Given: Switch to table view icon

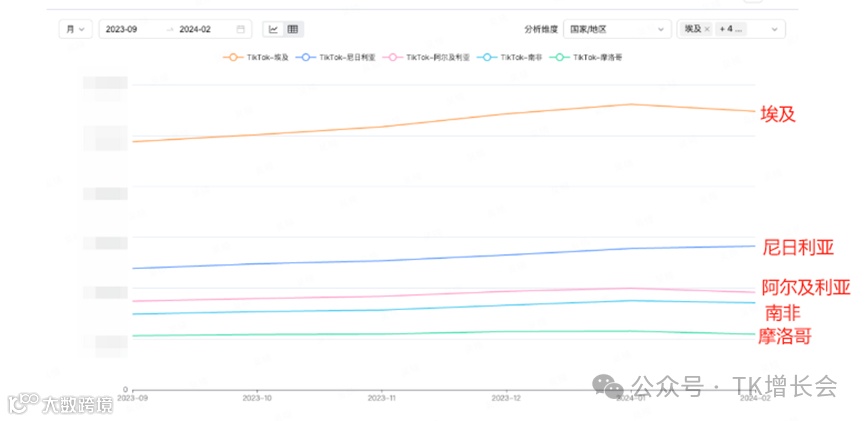Looking at the screenshot, I should (293, 29).
